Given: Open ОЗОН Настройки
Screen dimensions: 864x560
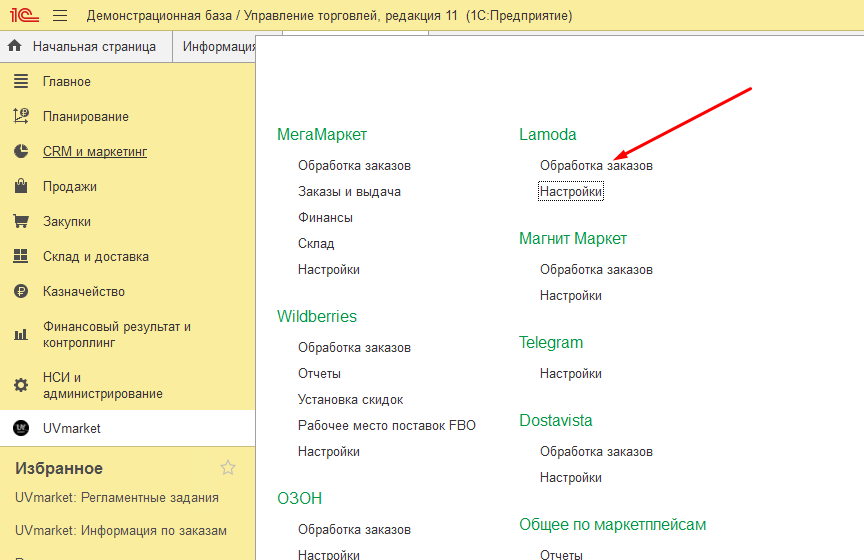Looking at the screenshot, I should coord(328,554).
